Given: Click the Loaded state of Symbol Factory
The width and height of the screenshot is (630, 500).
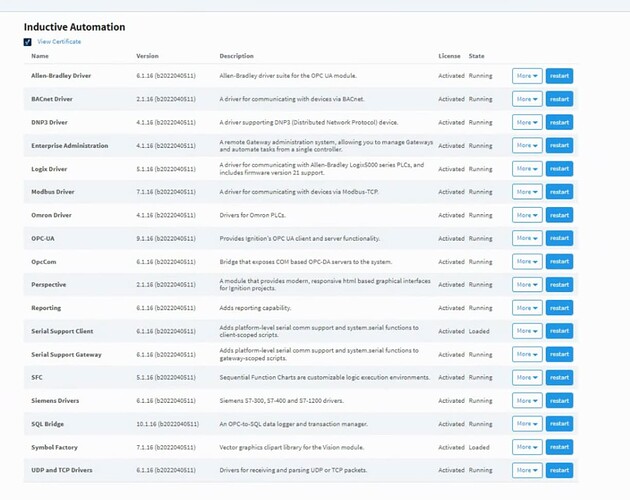Looking at the screenshot, I should click(479, 447).
